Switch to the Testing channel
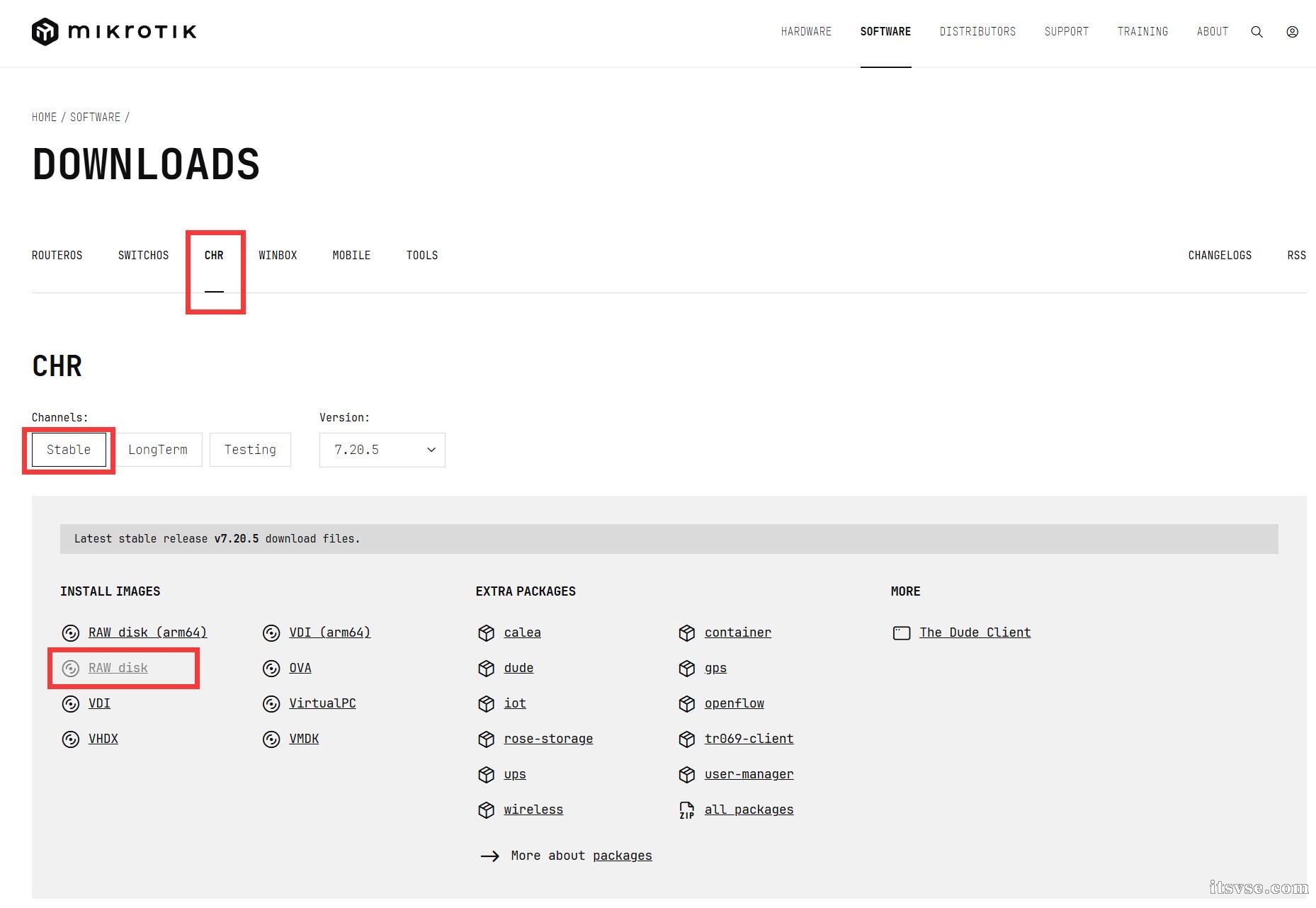Viewport: 1316px width, 908px height. pyautogui.click(x=250, y=450)
